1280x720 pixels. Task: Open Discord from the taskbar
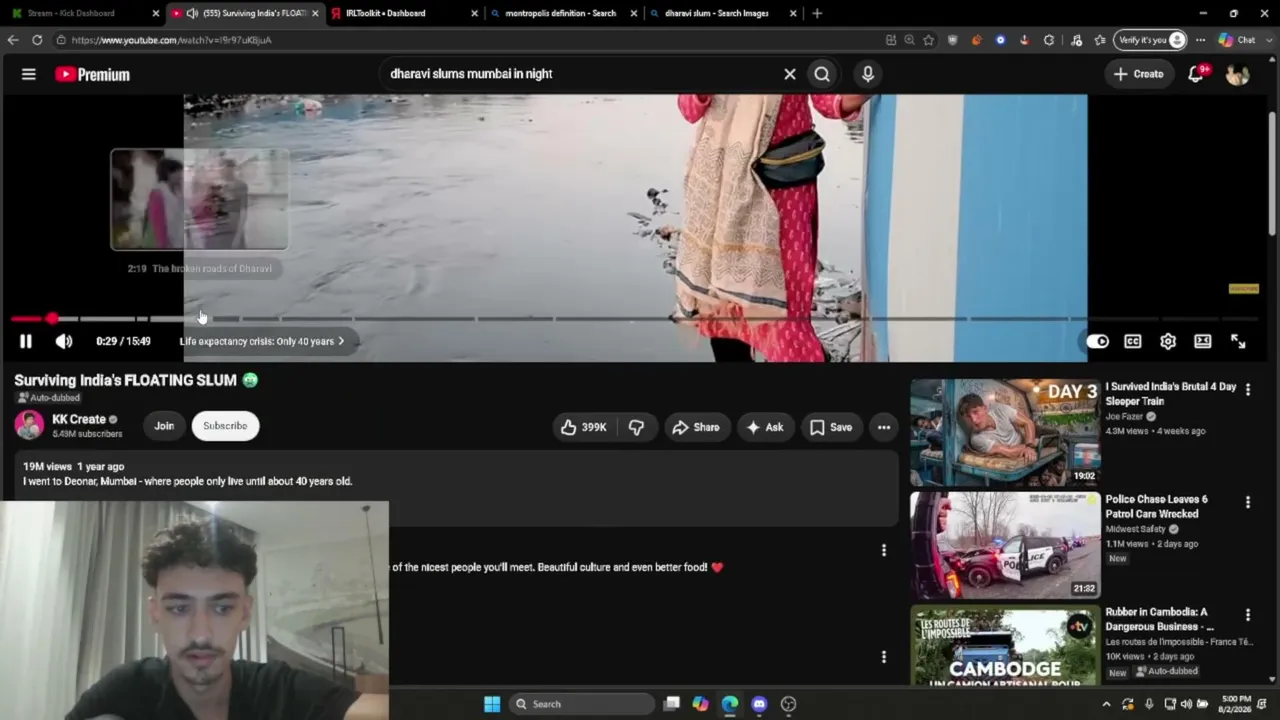click(759, 704)
